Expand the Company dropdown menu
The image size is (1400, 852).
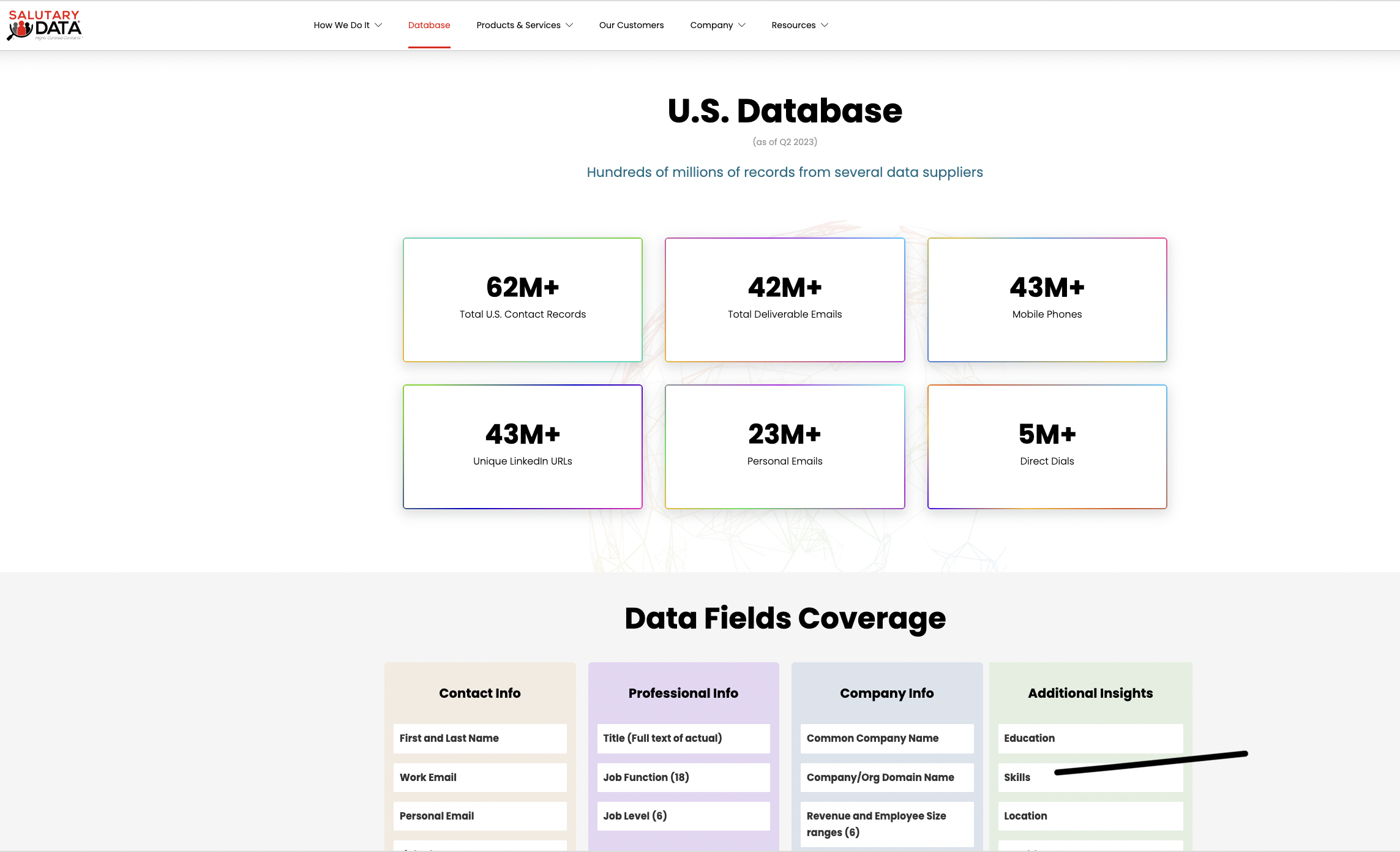click(x=717, y=25)
